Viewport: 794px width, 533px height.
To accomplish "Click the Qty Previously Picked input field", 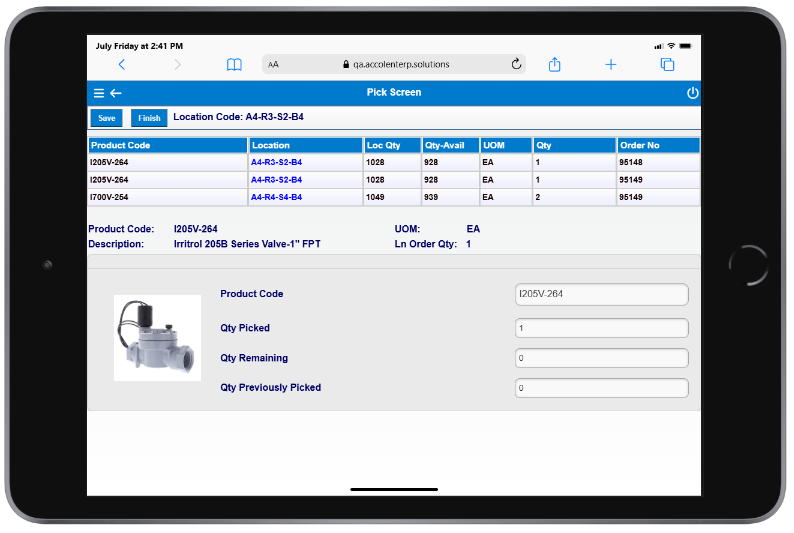I will coord(602,388).
